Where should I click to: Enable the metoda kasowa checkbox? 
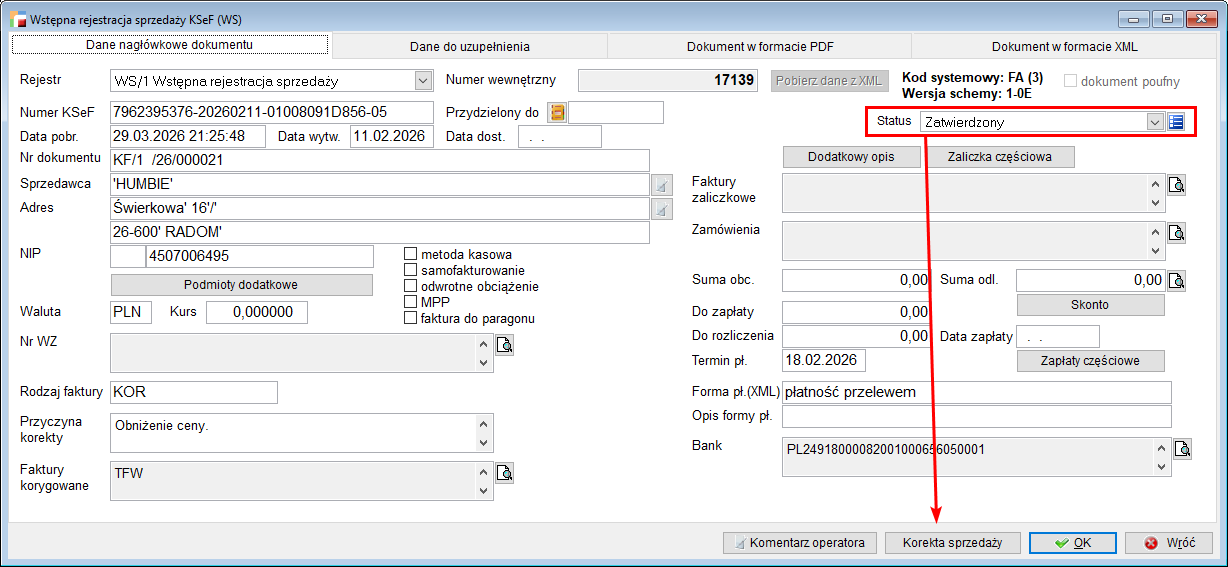[x=410, y=254]
